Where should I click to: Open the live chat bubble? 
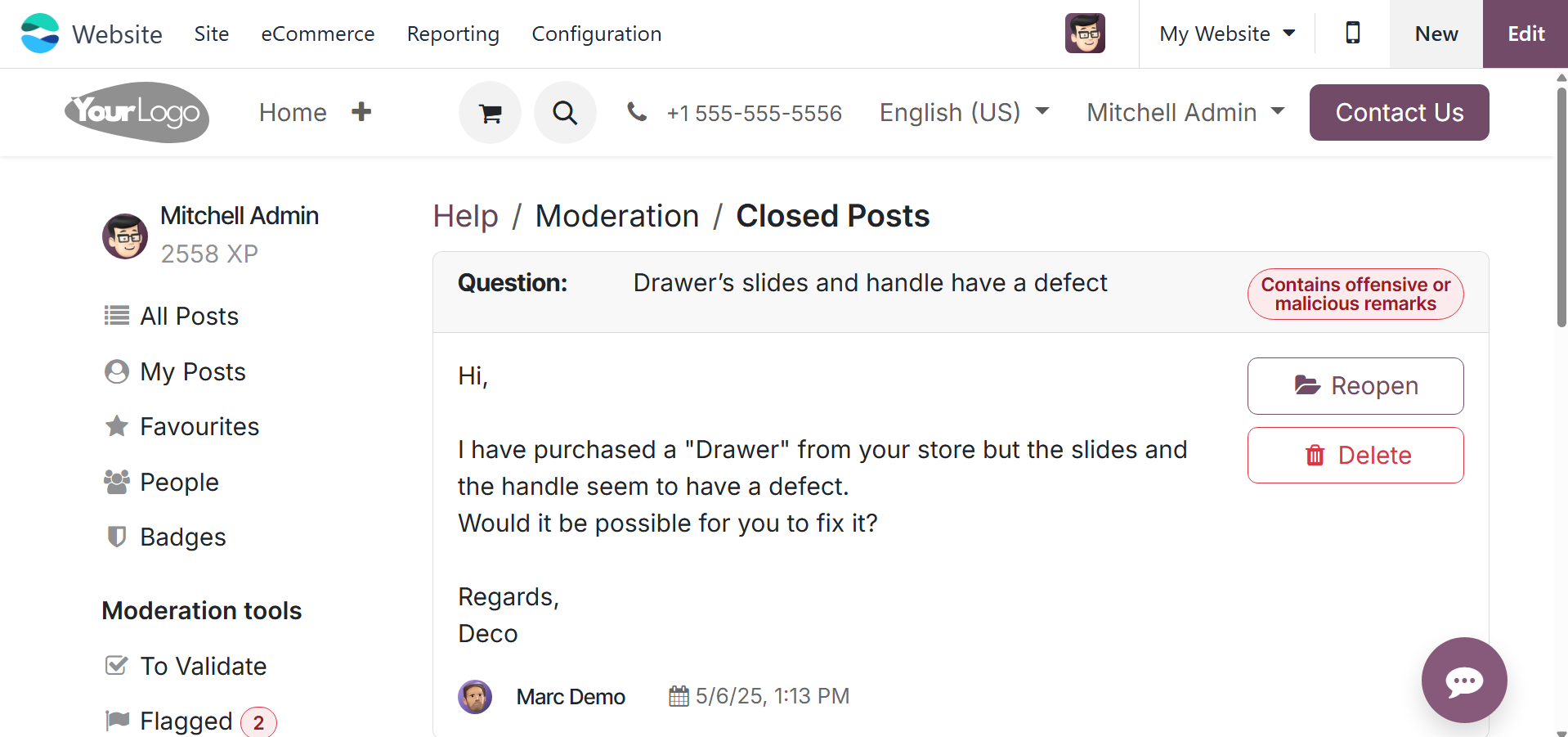tap(1463, 680)
